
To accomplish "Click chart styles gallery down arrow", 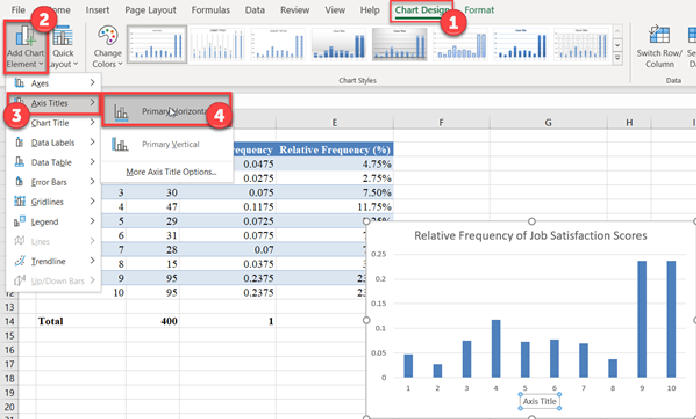I will pos(617,45).
